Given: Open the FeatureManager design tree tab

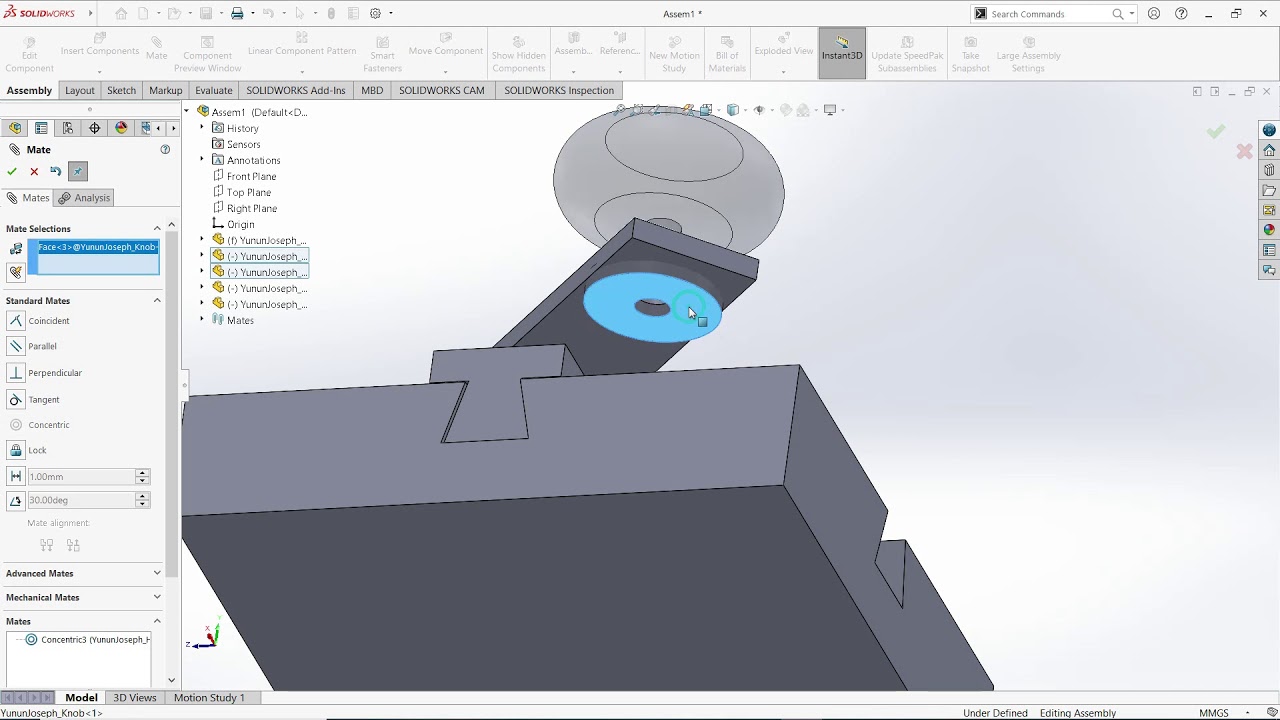Looking at the screenshot, I should coord(15,128).
